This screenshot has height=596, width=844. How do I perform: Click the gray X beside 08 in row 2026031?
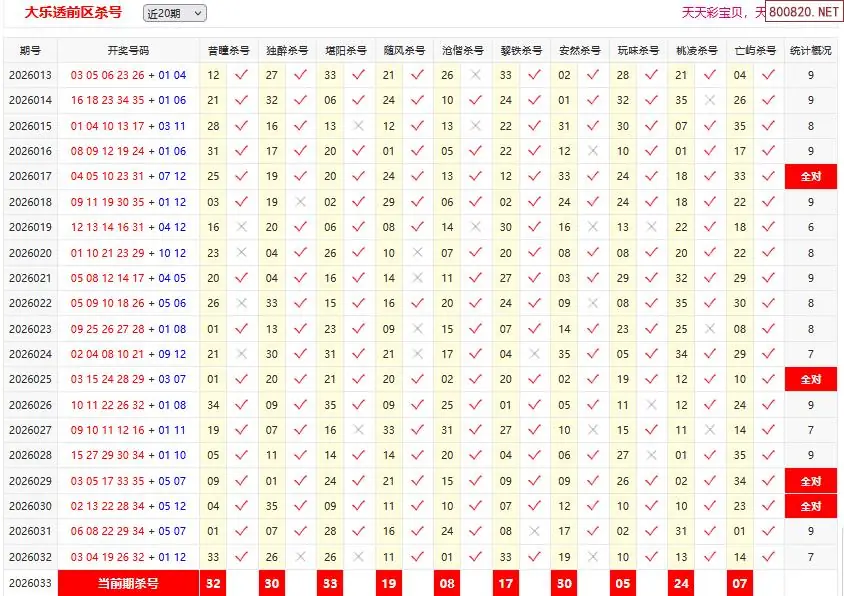pos(534,532)
